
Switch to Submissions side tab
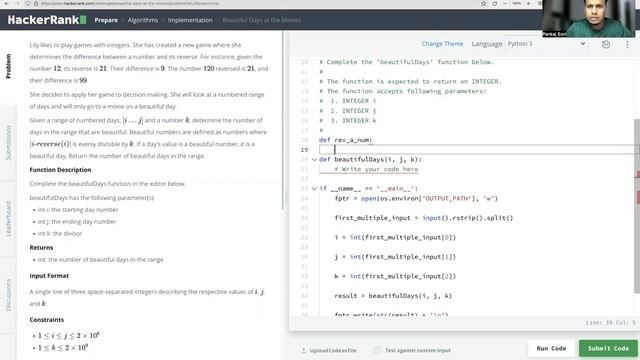tap(8, 142)
